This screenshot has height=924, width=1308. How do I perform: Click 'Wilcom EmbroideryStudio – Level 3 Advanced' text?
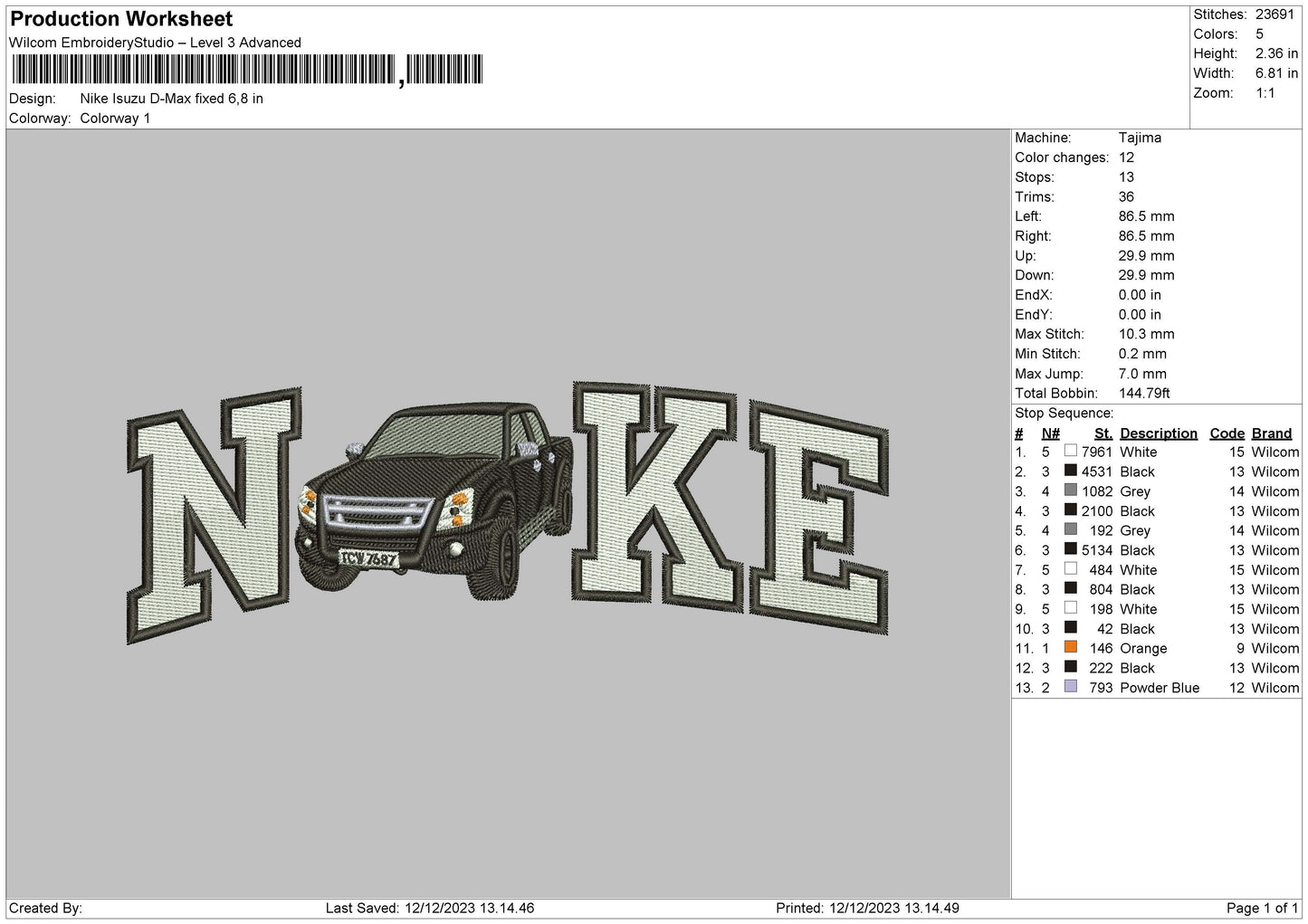[x=155, y=43]
